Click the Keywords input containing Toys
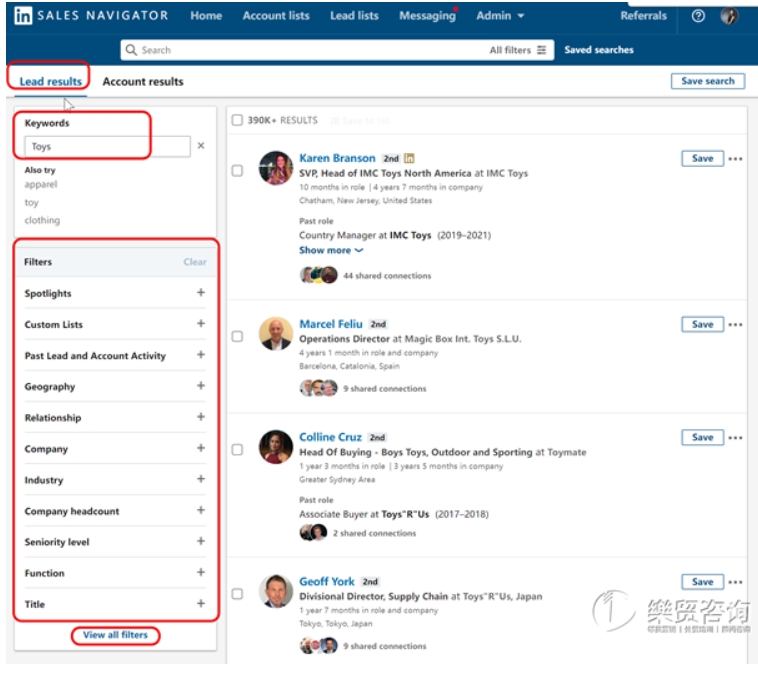 point(107,146)
